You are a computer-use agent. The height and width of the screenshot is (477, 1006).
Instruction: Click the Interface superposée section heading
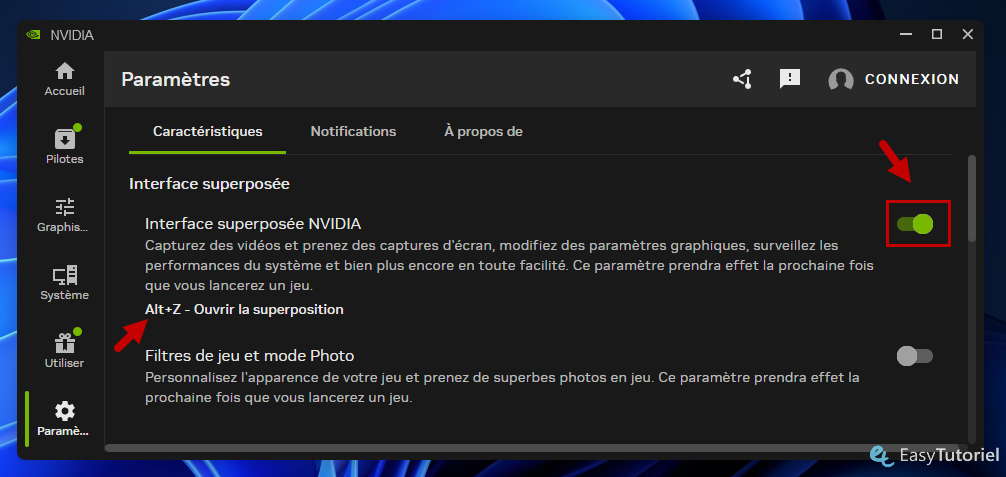209,184
